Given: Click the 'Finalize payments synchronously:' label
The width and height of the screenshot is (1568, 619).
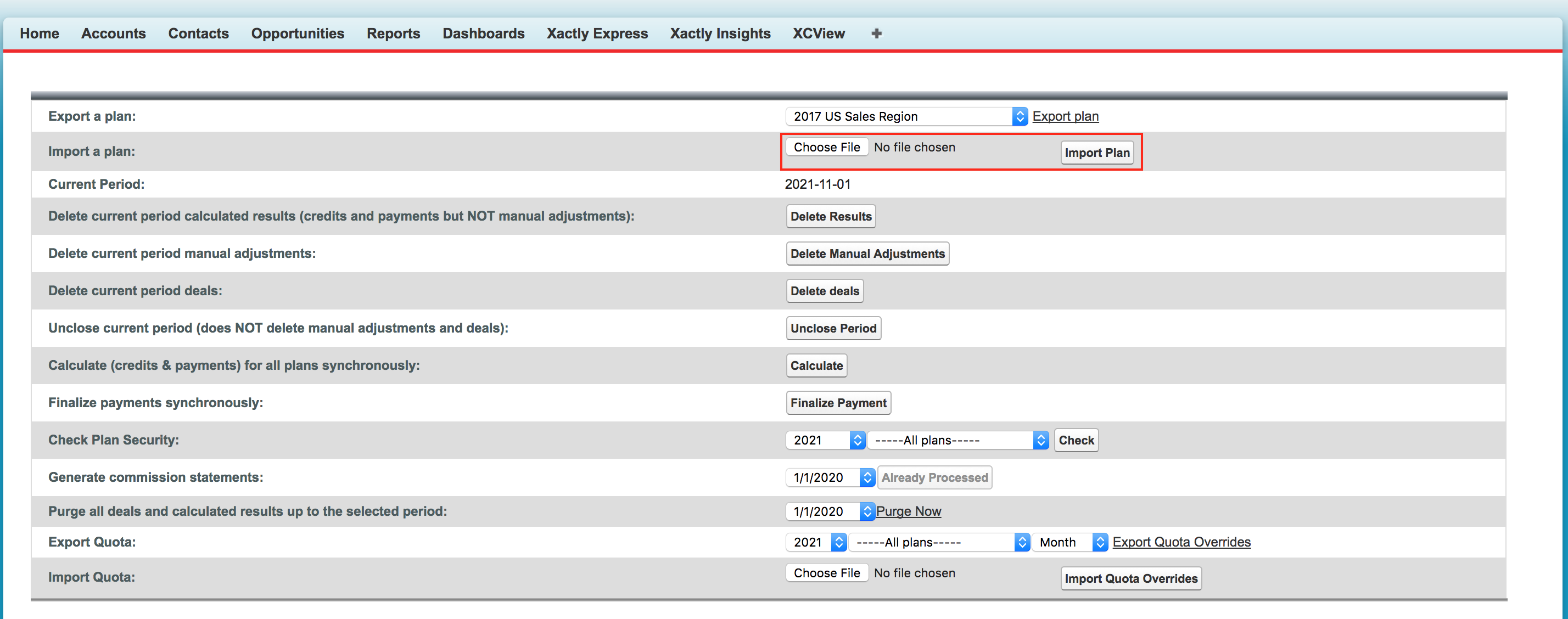Looking at the screenshot, I should pos(156,403).
